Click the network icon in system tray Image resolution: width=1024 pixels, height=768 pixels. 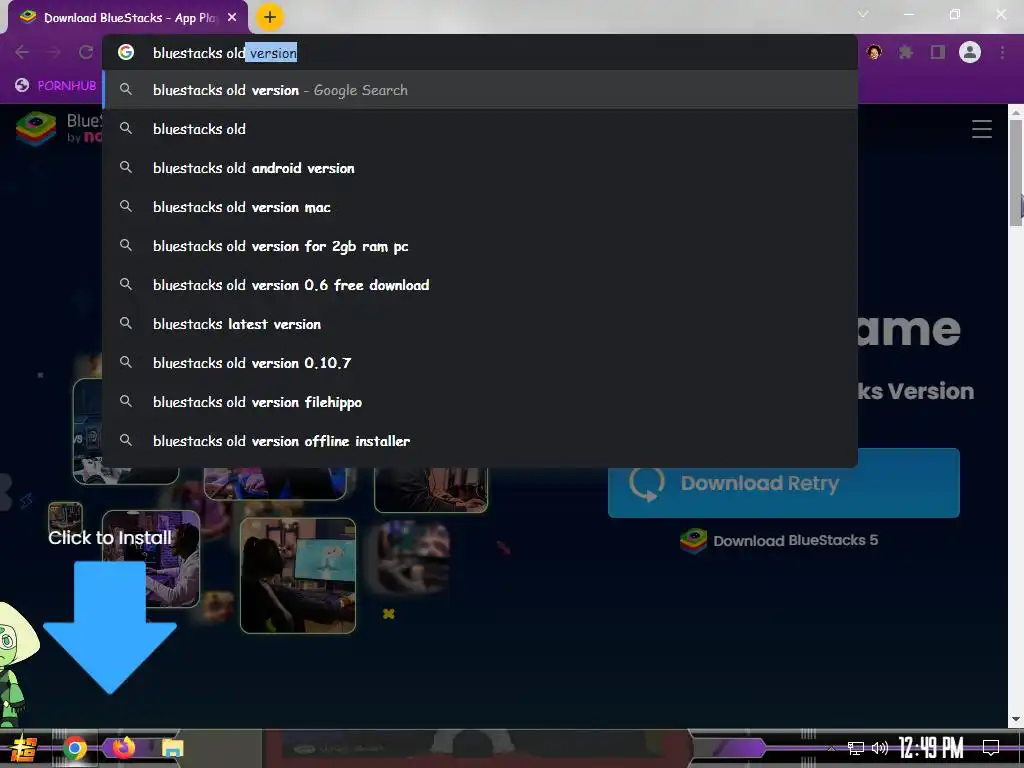pos(856,748)
